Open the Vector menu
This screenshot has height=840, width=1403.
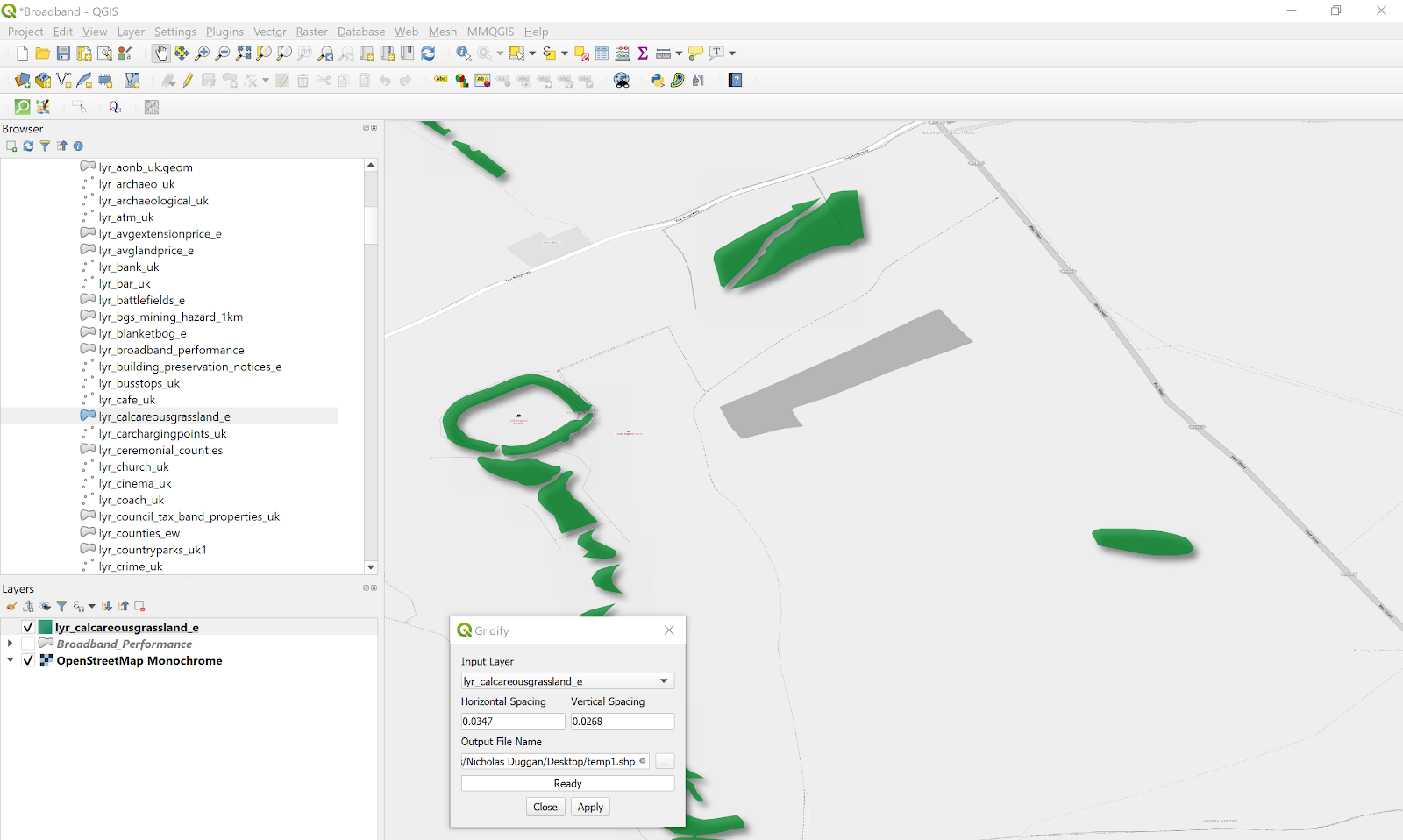pyautogui.click(x=270, y=32)
